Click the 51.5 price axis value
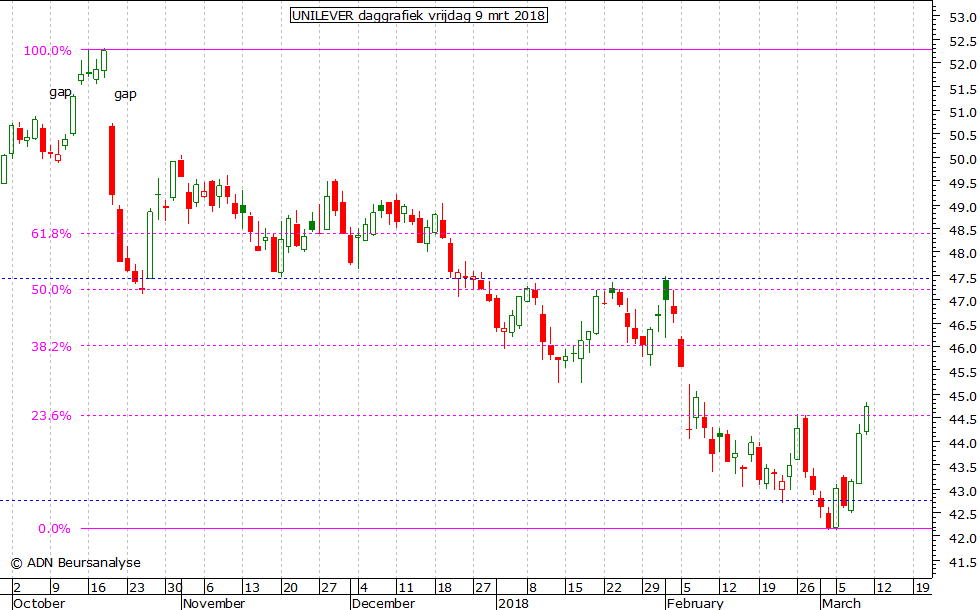980x610 pixels. coord(962,89)
